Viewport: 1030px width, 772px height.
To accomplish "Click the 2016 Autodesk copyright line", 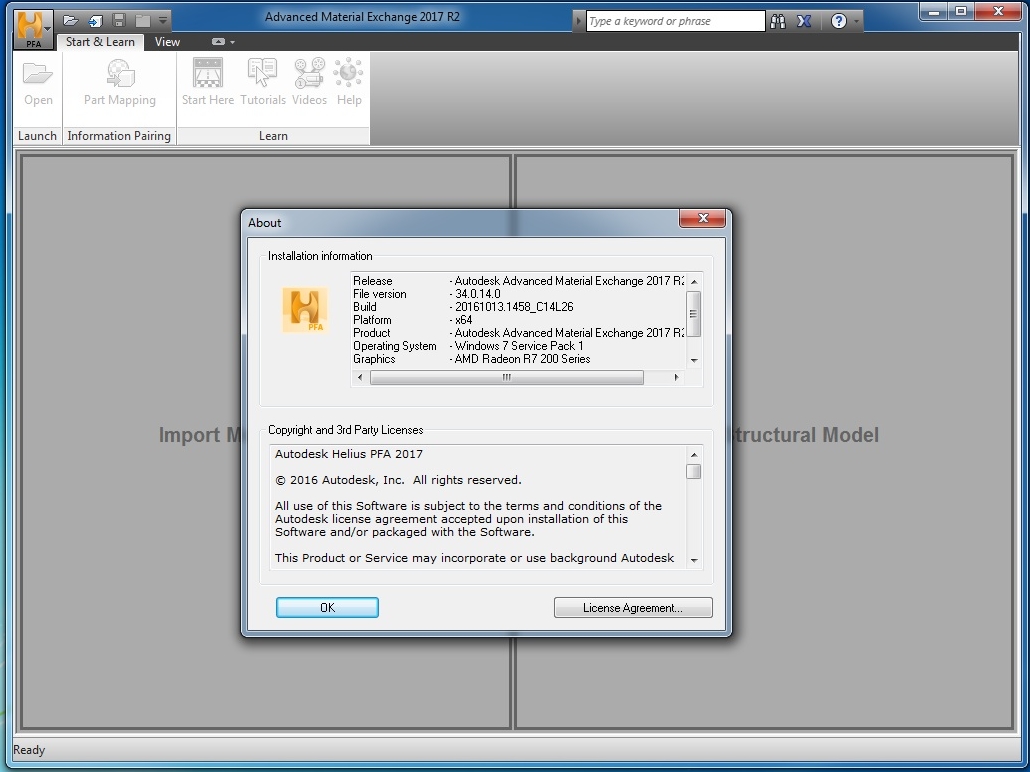I will click(x=398, y=480).
